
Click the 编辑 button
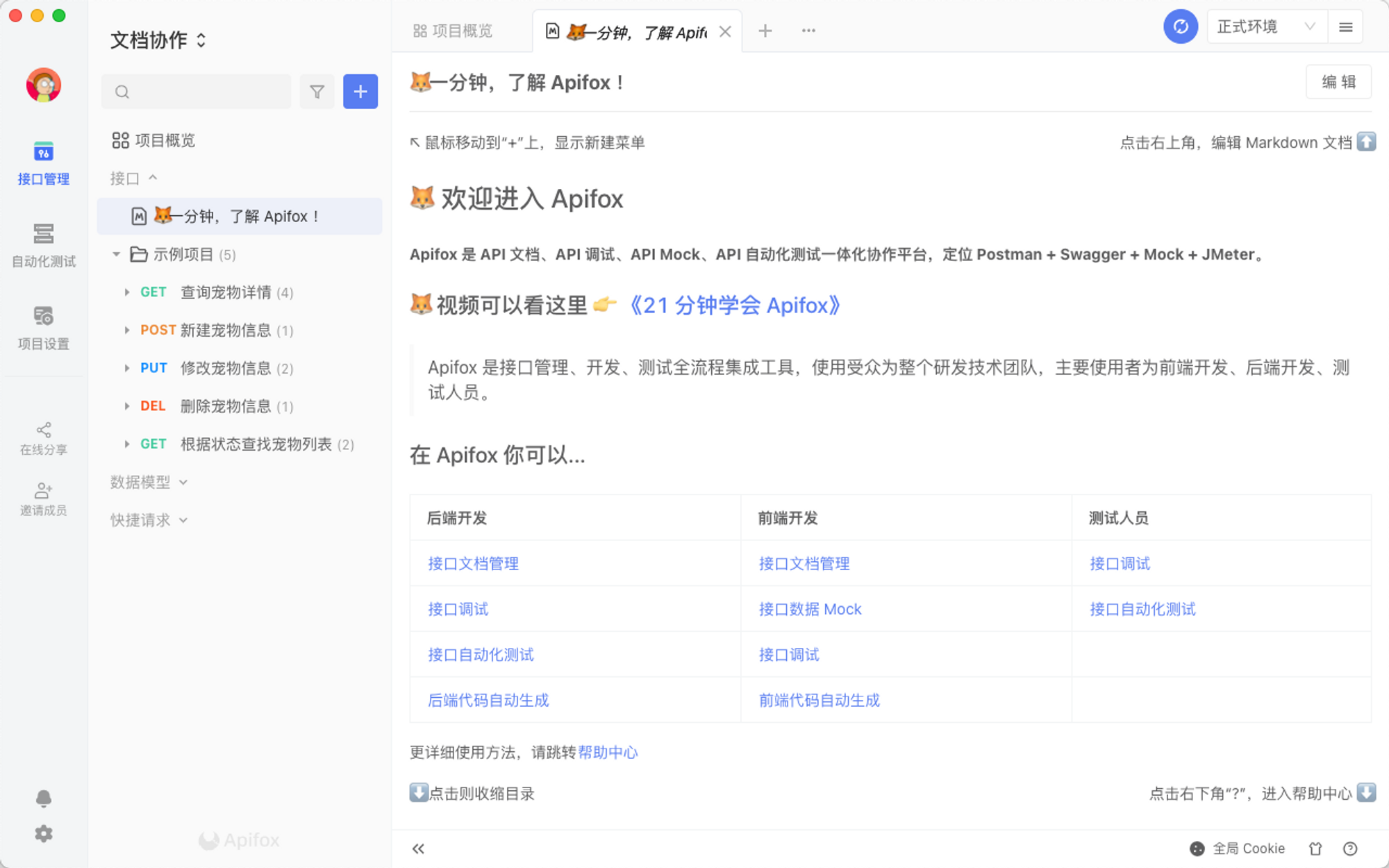(1339, 82)
